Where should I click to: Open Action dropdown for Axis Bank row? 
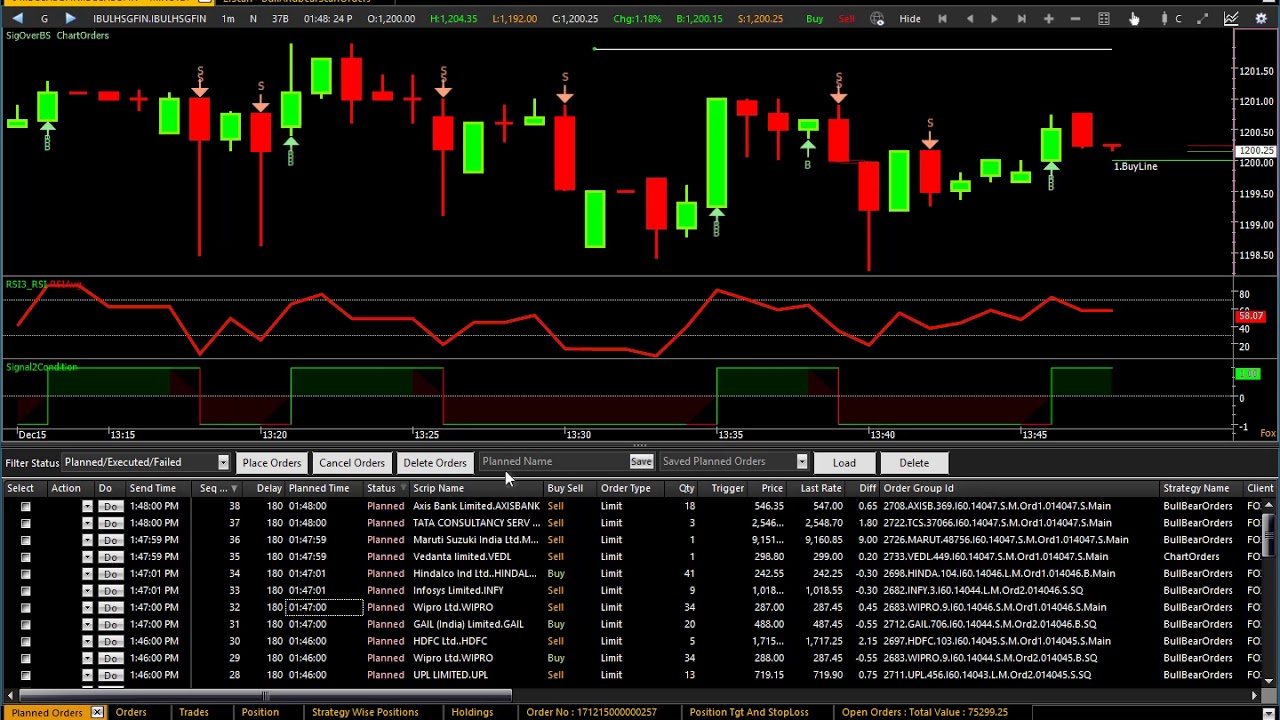[87, 506]
